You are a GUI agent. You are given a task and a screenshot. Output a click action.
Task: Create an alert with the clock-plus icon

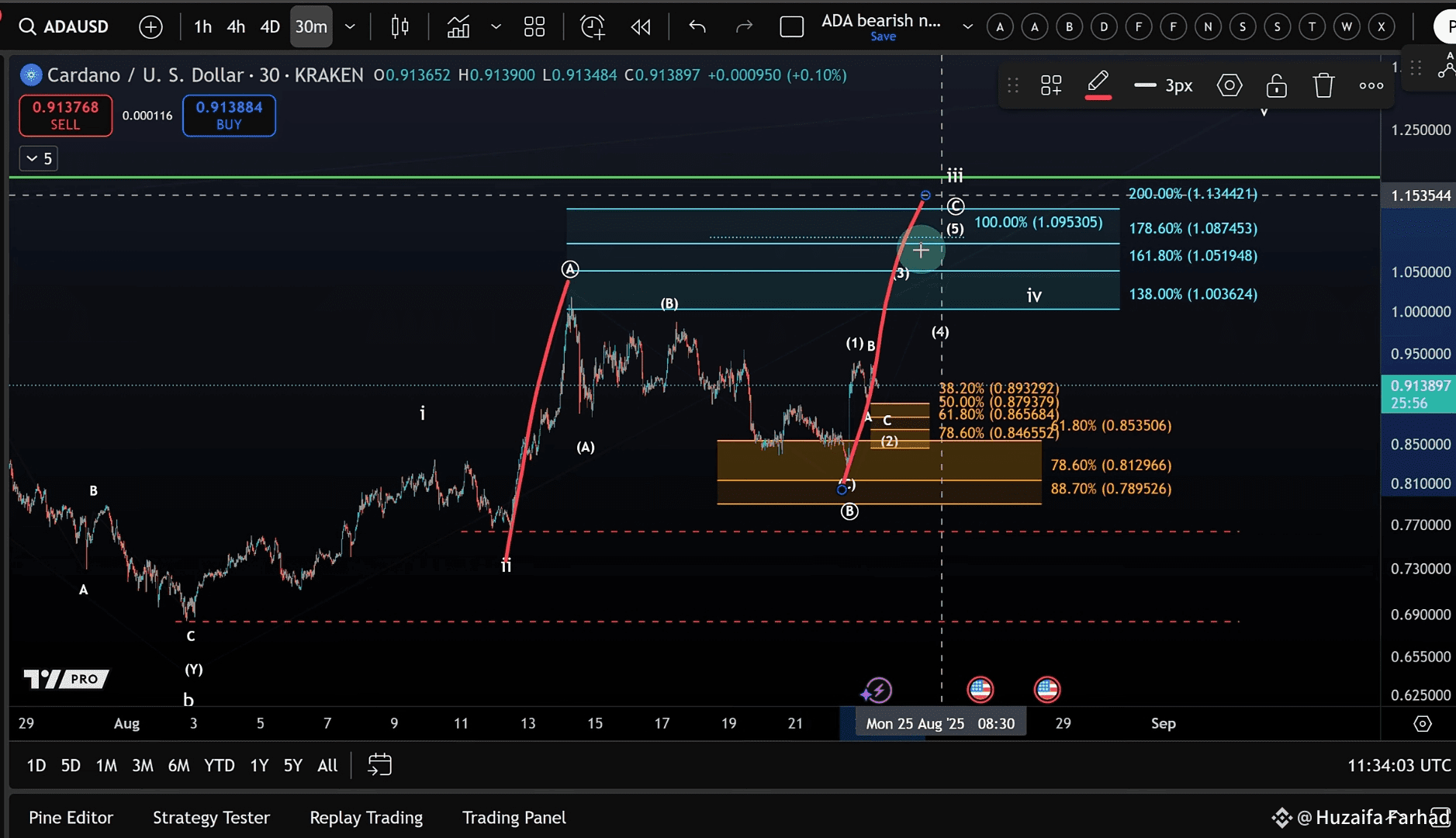(593, 27)
